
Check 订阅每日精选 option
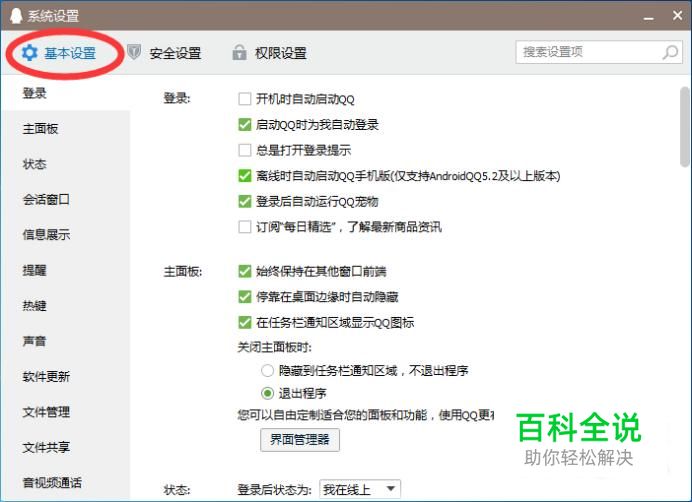(244, 227)
